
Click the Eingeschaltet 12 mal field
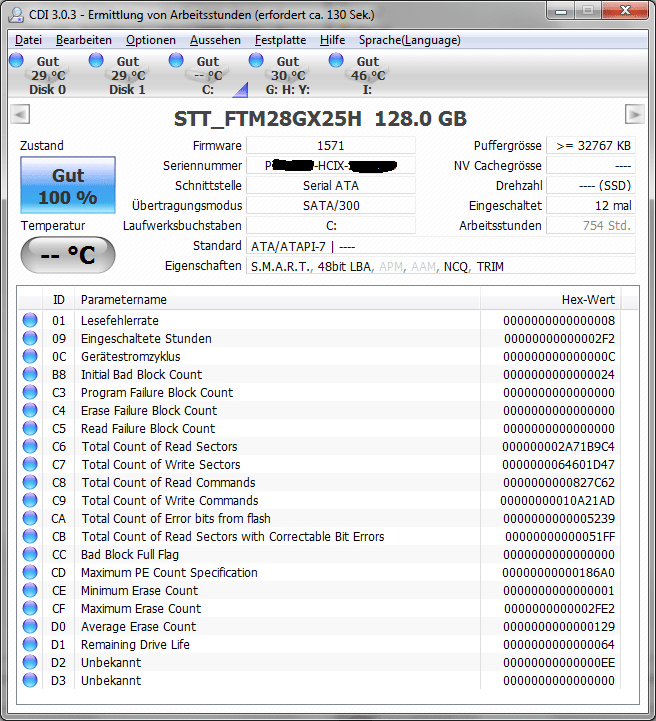pyautogui.click(x=591, y=206)
